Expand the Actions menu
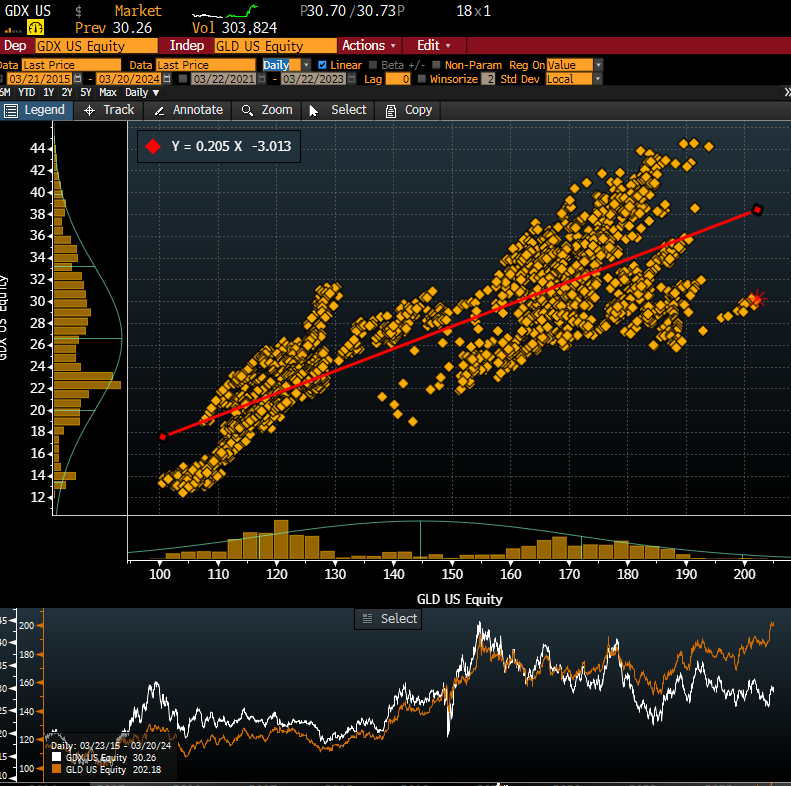Image resolution: width=791 pixels, height=786 pixels. pyautogui.click(x=369, y=45)
